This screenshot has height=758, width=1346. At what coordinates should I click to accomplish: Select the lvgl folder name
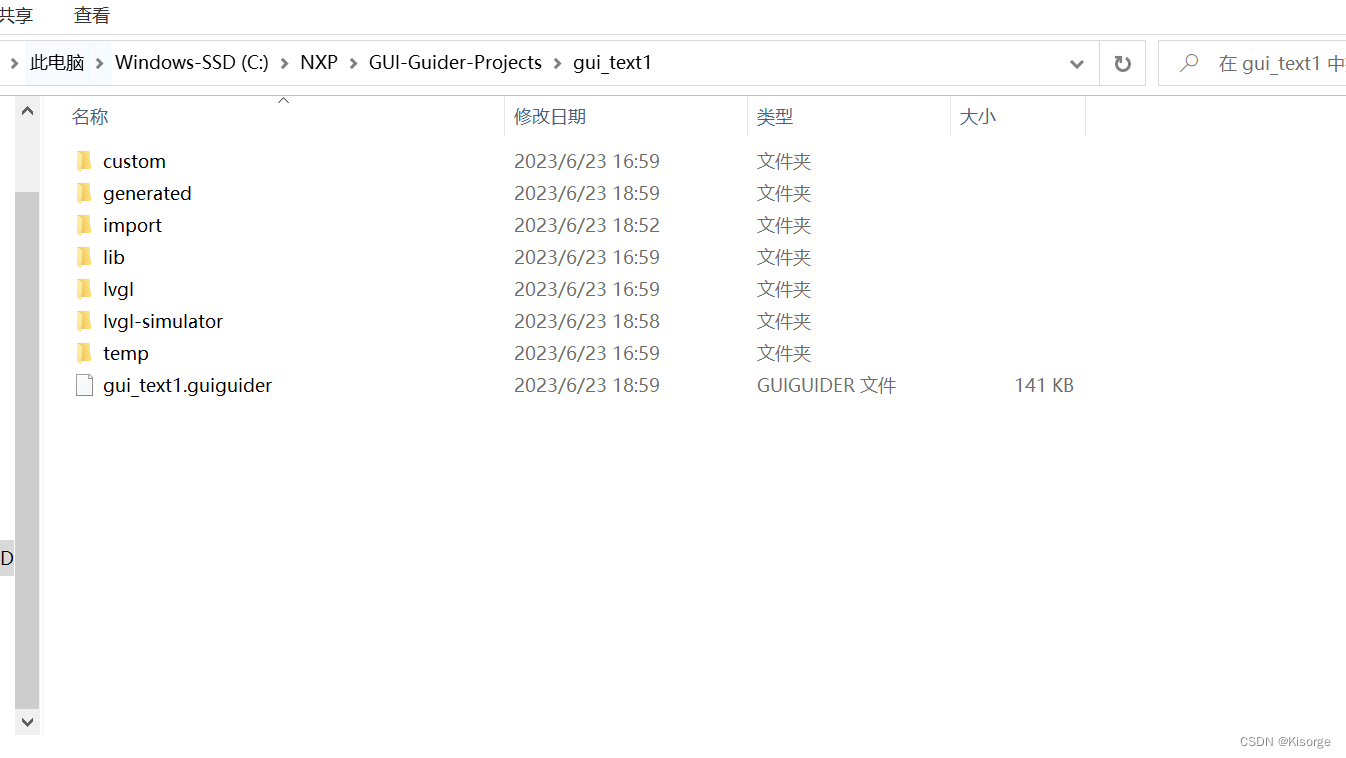118,289
